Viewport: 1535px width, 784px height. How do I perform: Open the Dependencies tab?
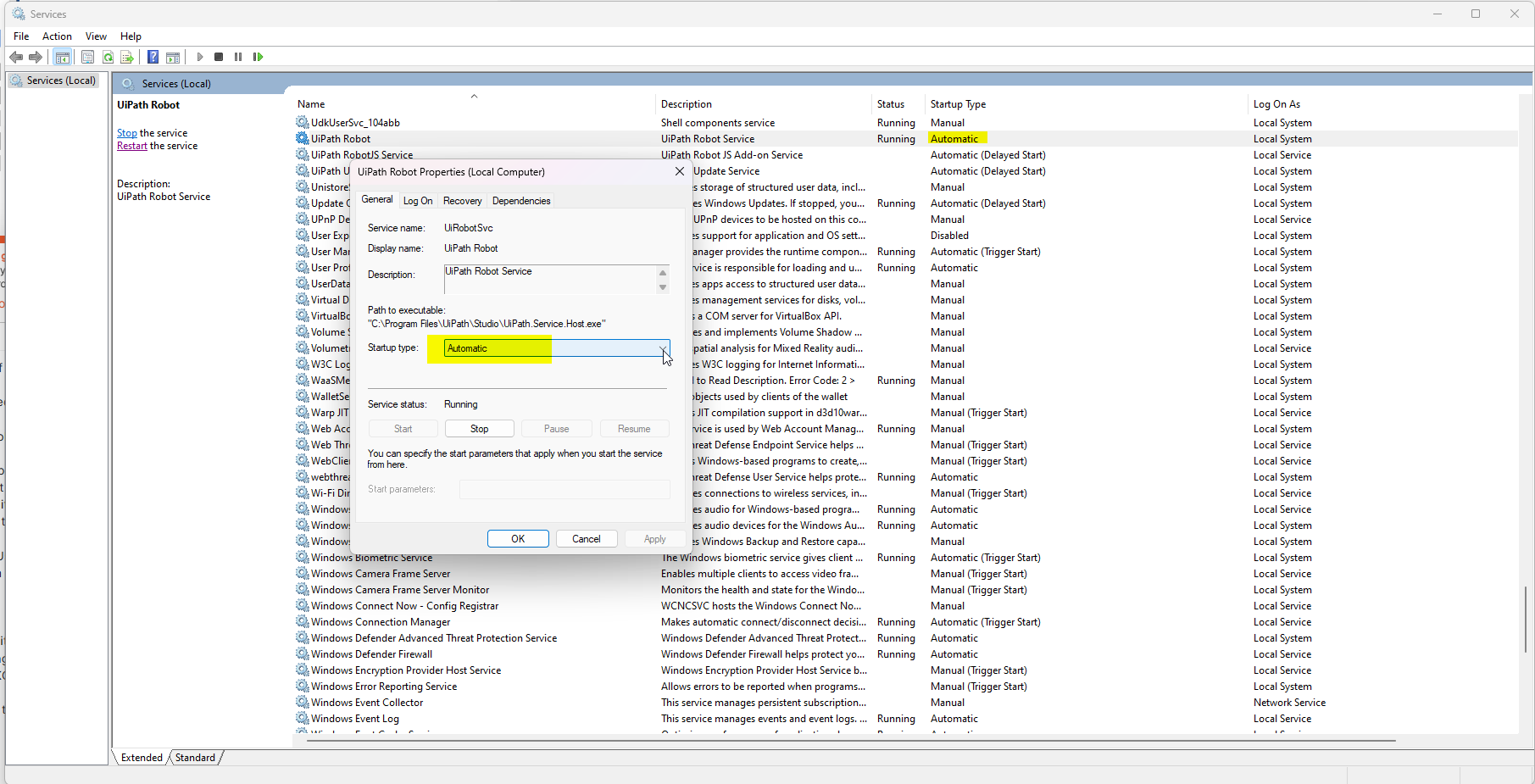521,201
